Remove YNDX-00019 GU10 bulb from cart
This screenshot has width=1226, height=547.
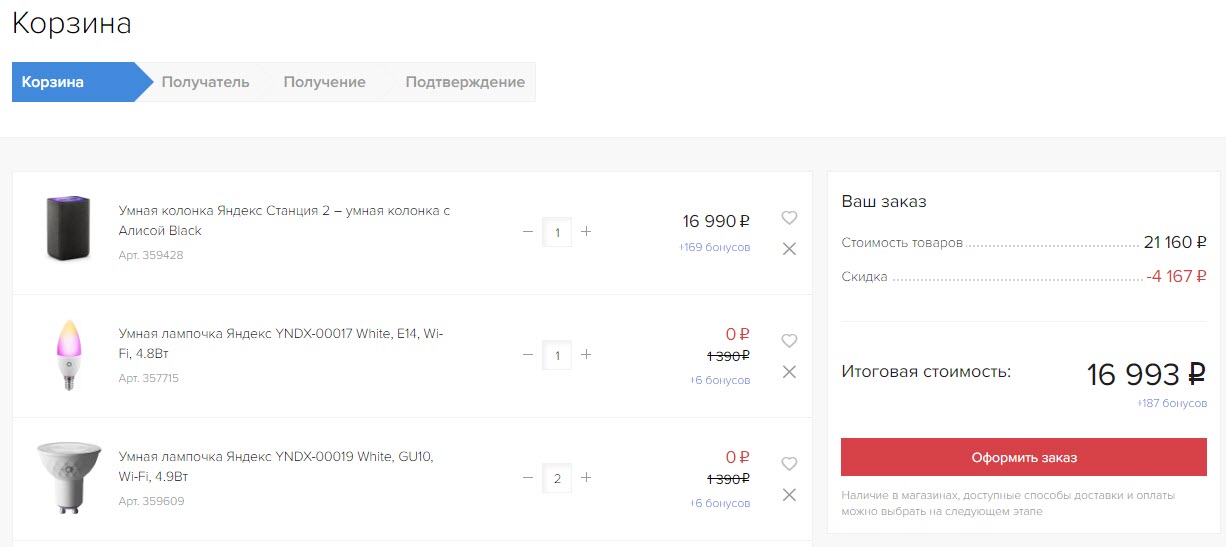pos(789,495)
